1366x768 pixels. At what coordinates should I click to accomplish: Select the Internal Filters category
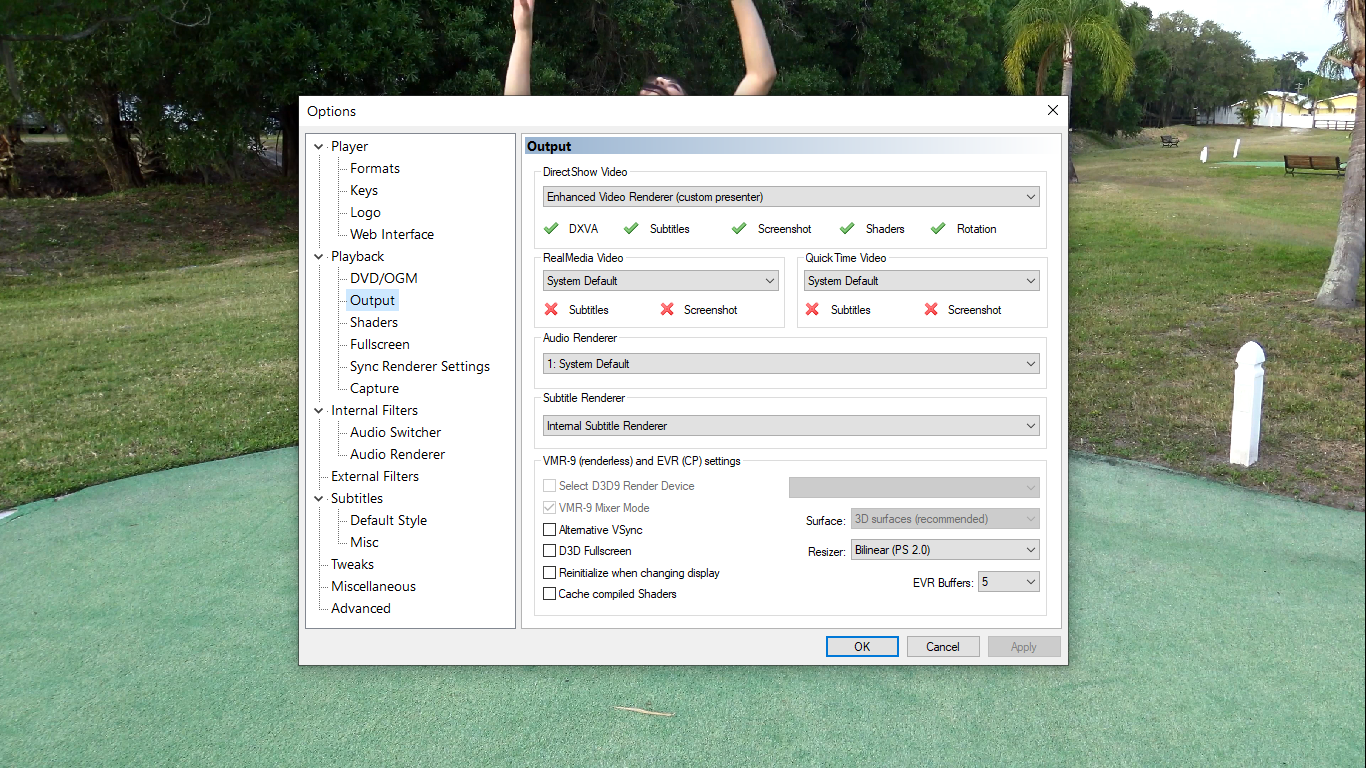coord(375,410)
